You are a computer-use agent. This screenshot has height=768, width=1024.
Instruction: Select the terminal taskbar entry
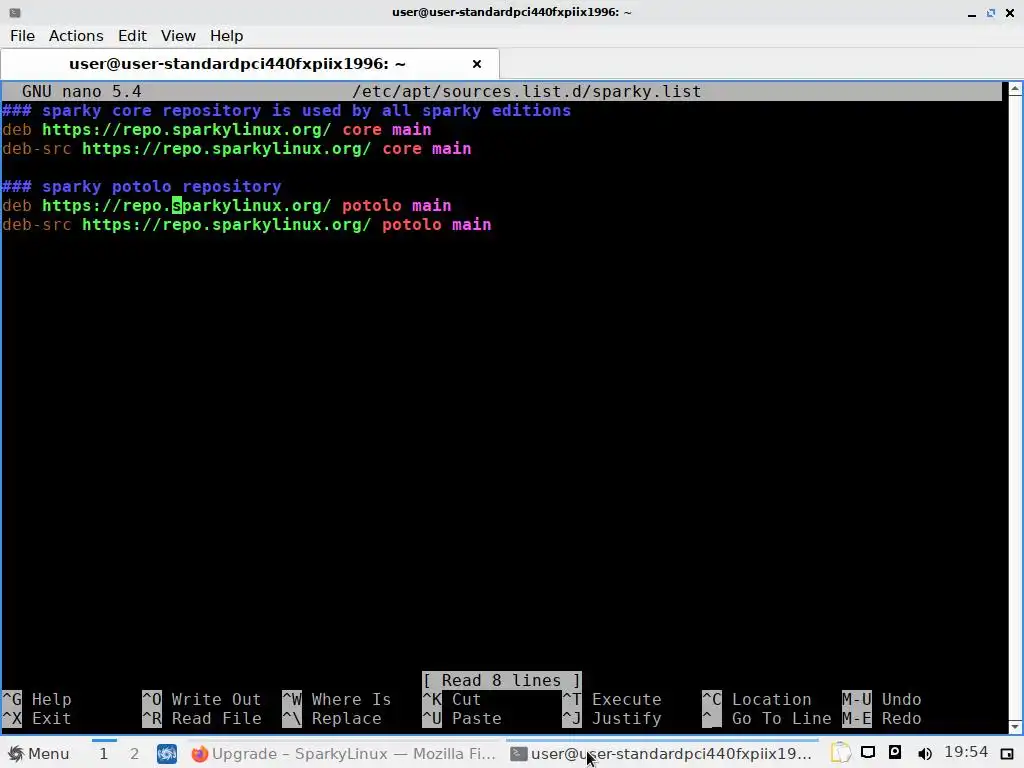662,754
